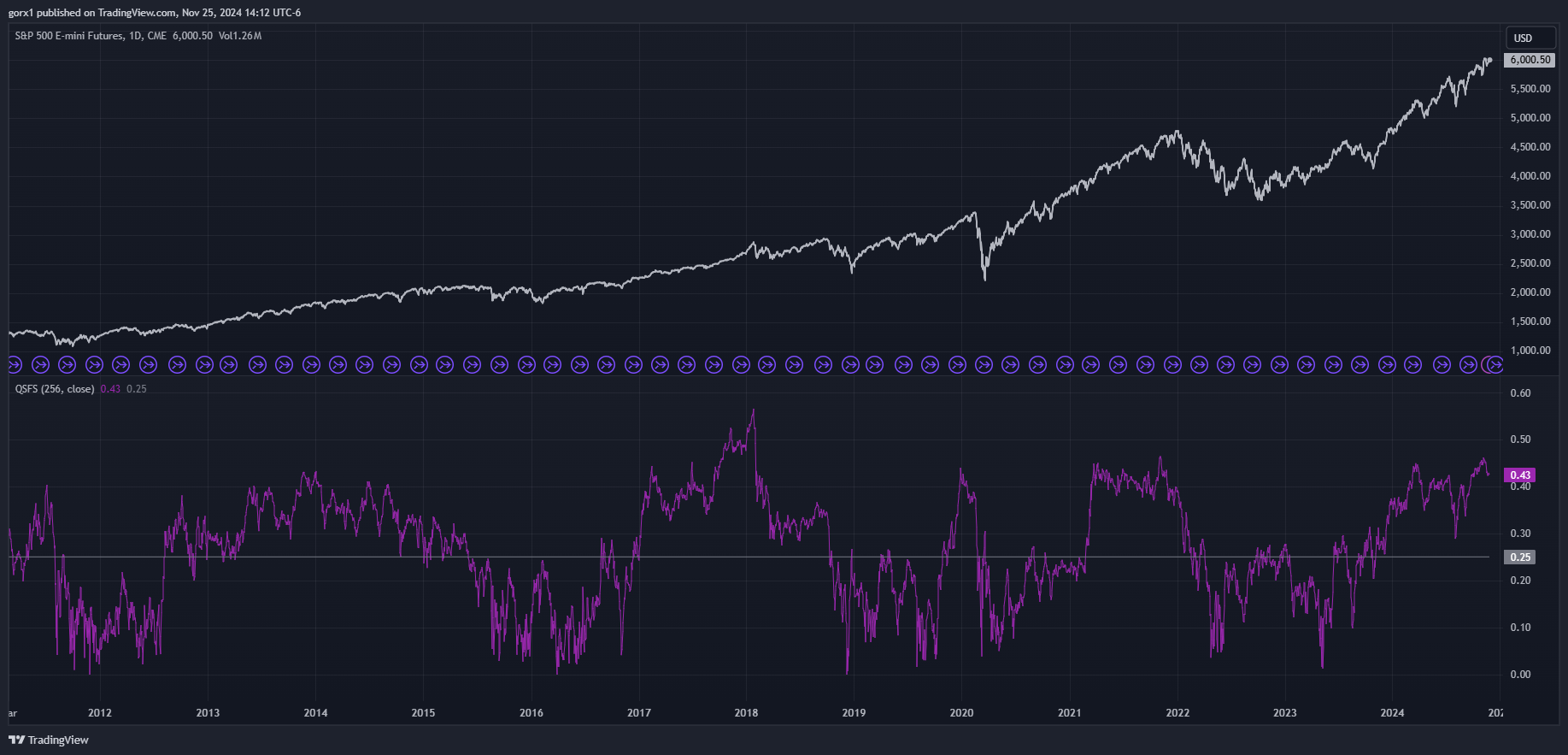This screenshot has height=755, width=1568.
Task: Click the 3,500.00 price axis label
Action: point(1530,205)
